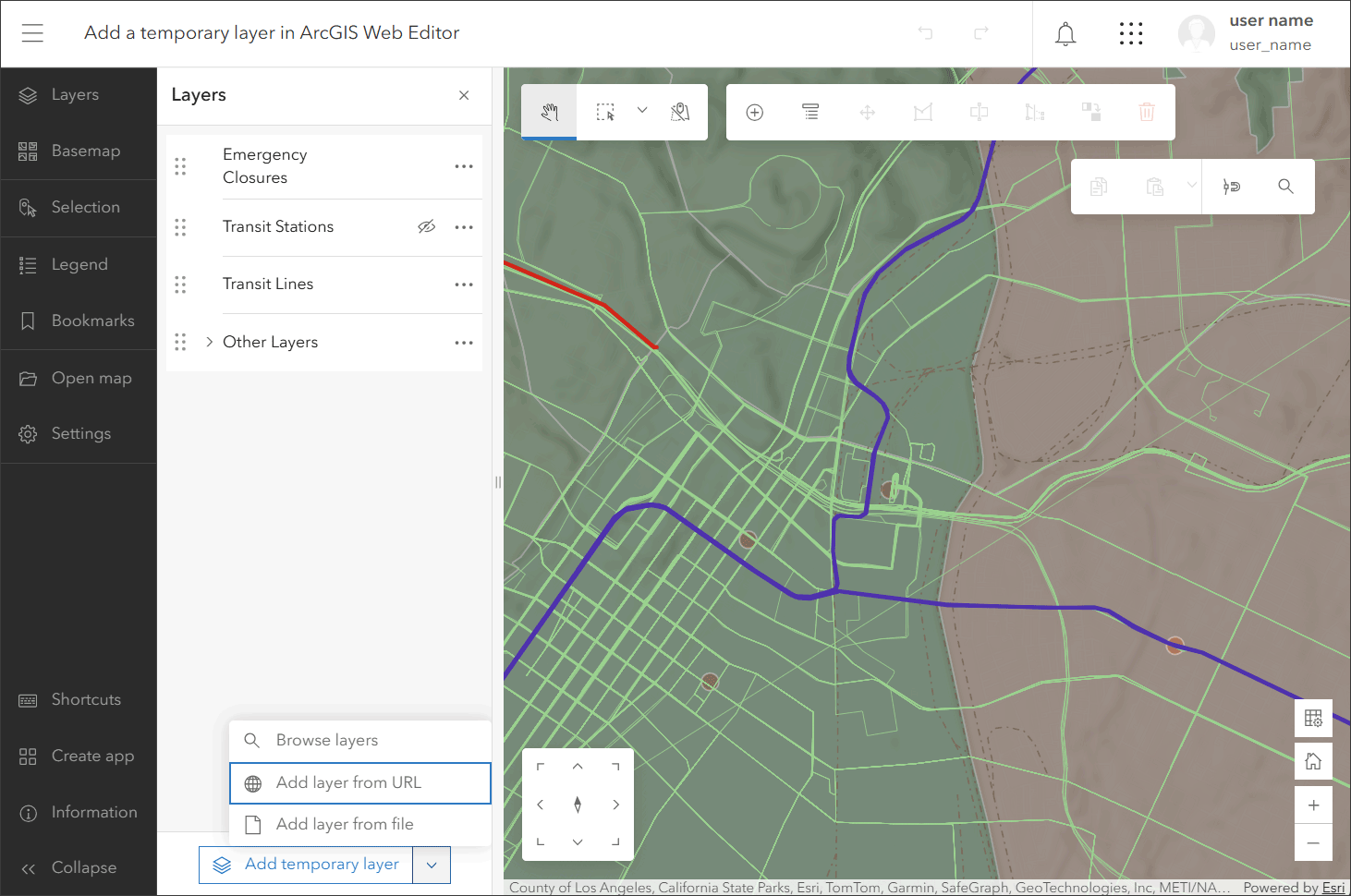Image resolution: width=1351 pixels, height=896 pixels.
Task: Pan the map north with up arrow
Action: tap(578, 767)
